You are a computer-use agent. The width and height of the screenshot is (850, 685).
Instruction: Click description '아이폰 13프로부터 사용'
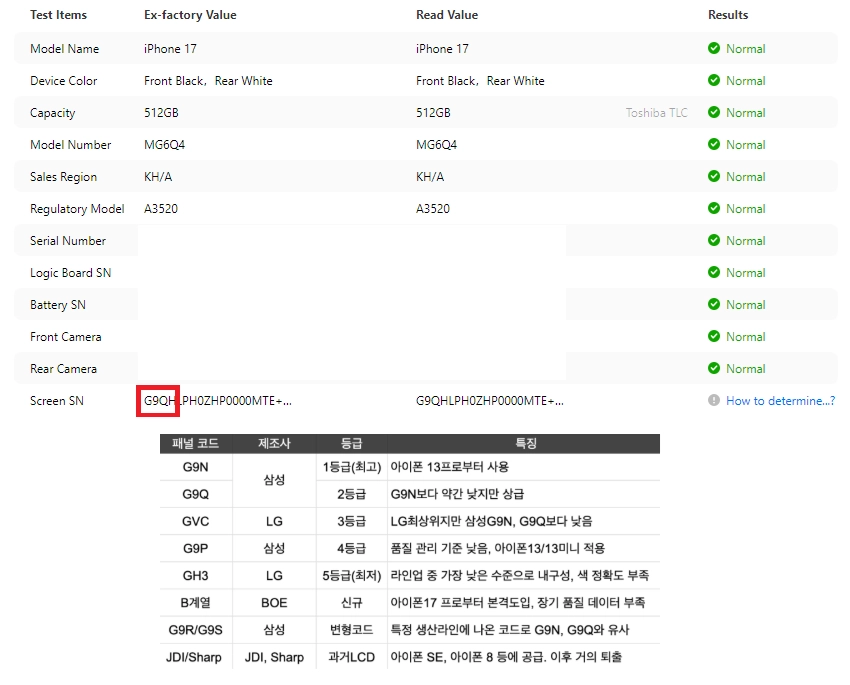tap(450, 467)
